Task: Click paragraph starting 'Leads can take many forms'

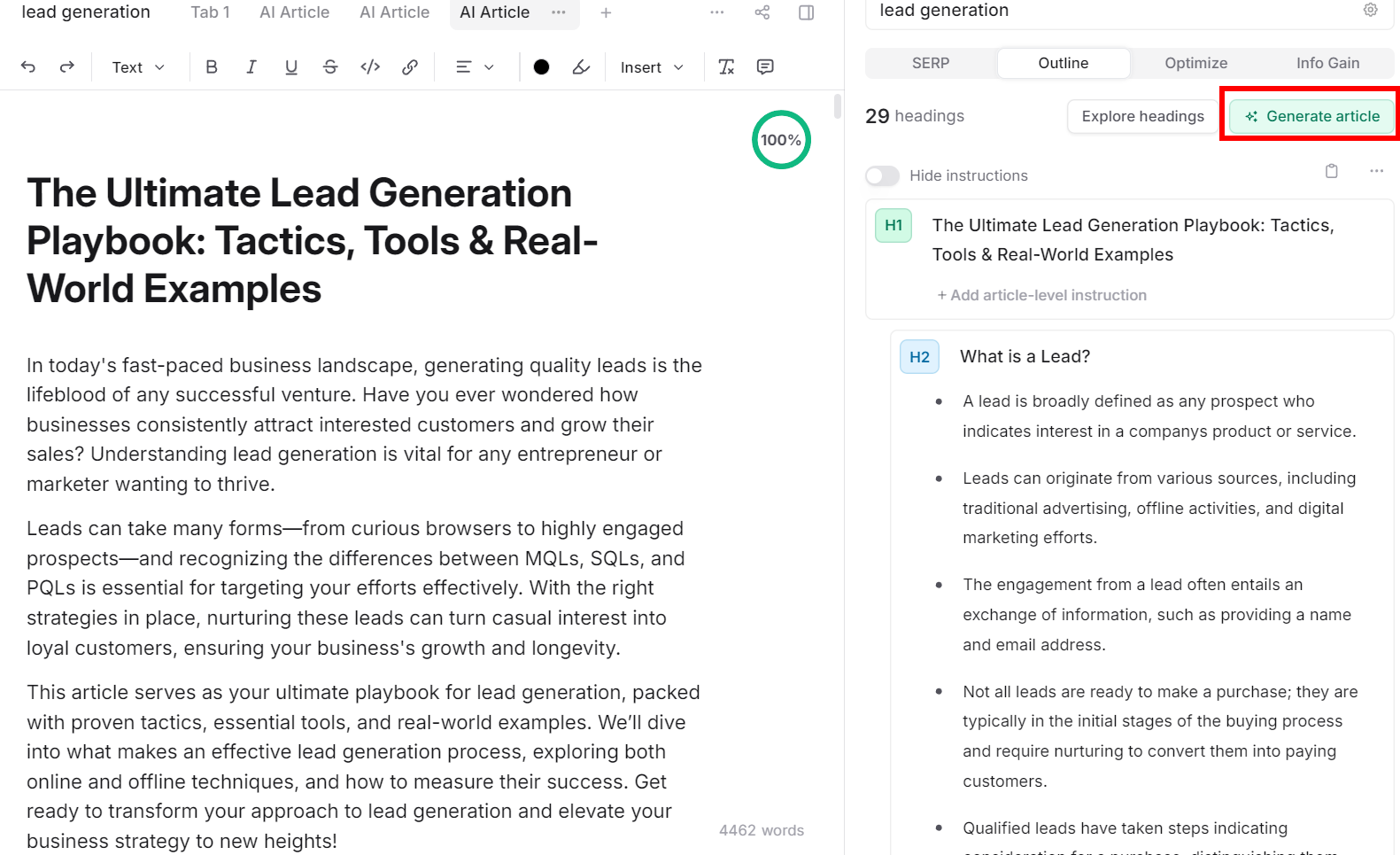Action: pos(356,588)
